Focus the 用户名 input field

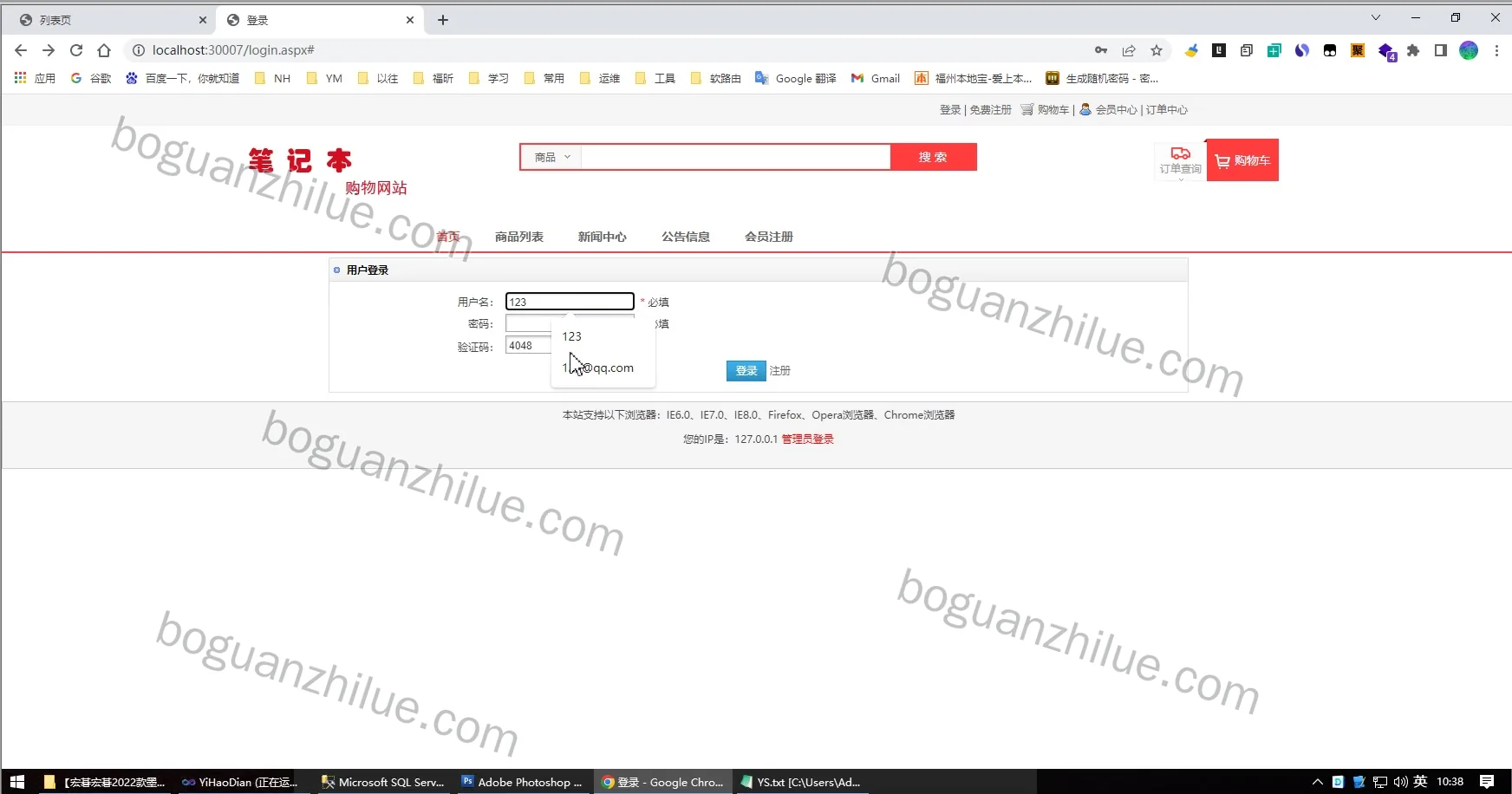[570, 302]
